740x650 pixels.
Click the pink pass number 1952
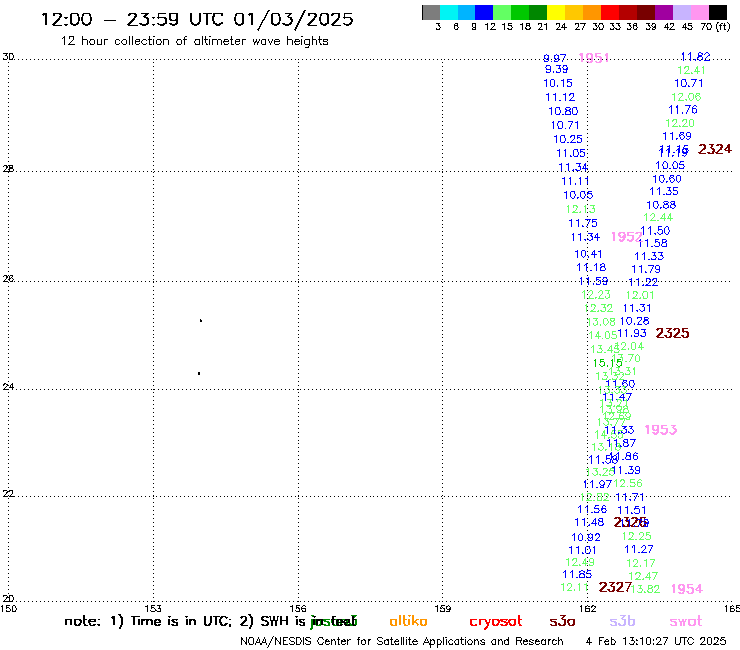click(626, 237)
